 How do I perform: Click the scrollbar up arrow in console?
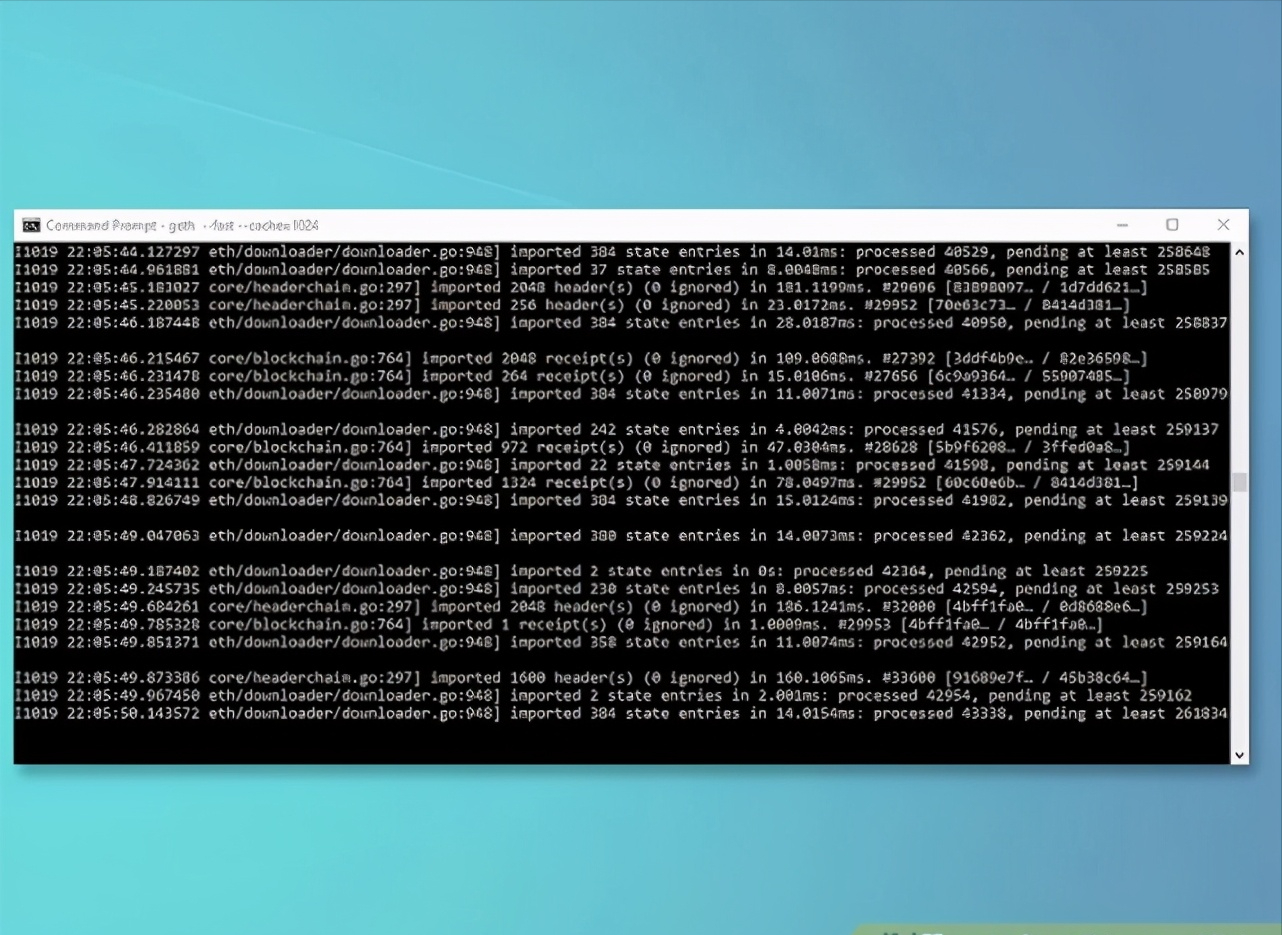1240,252
